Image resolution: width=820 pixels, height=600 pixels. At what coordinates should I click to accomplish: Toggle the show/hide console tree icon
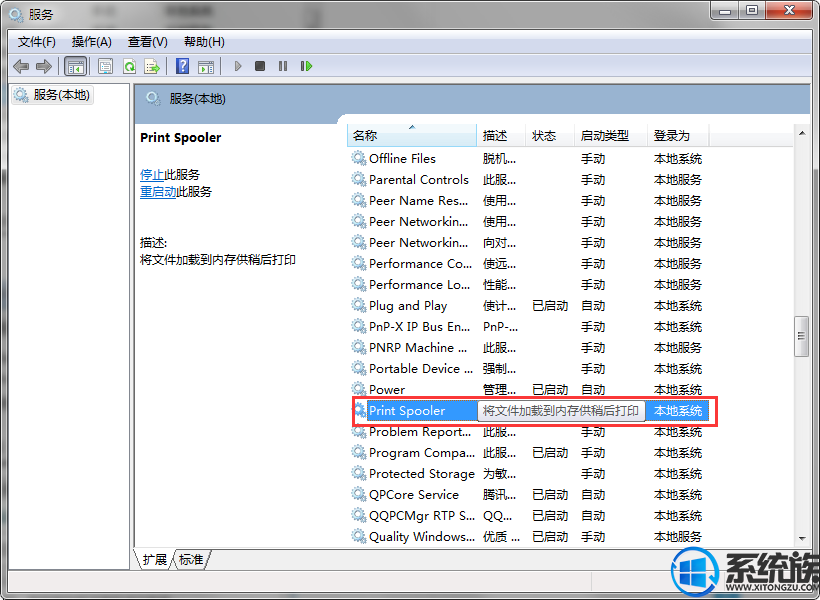point(75,66)
